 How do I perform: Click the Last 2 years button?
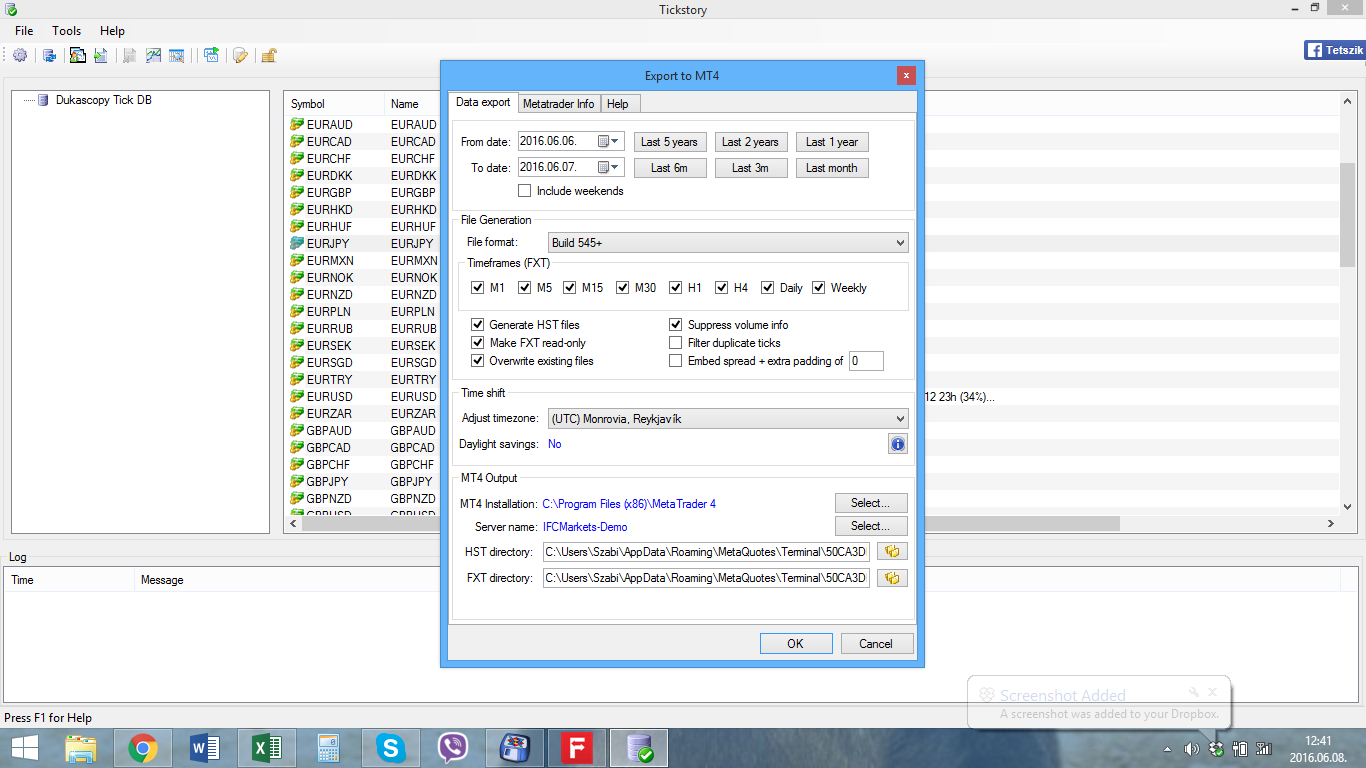750,142
